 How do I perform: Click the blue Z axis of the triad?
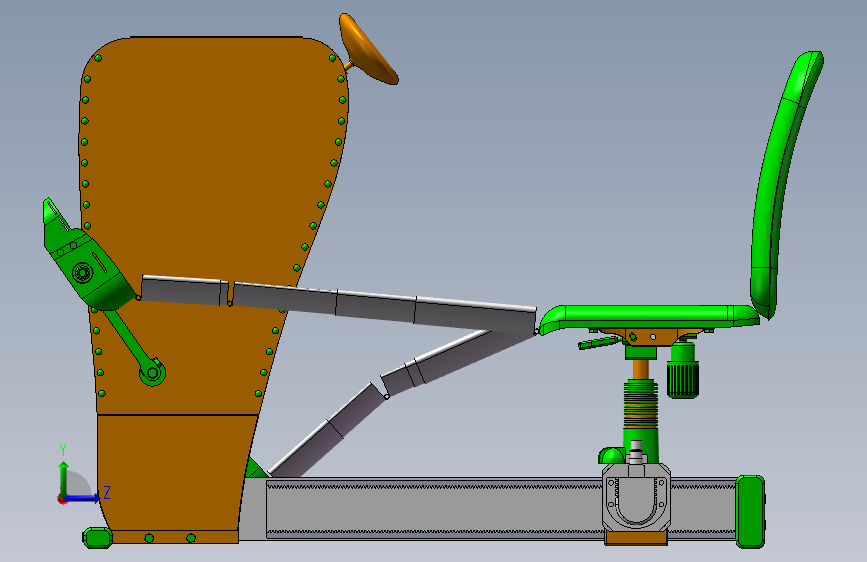[x=83, y=498]
